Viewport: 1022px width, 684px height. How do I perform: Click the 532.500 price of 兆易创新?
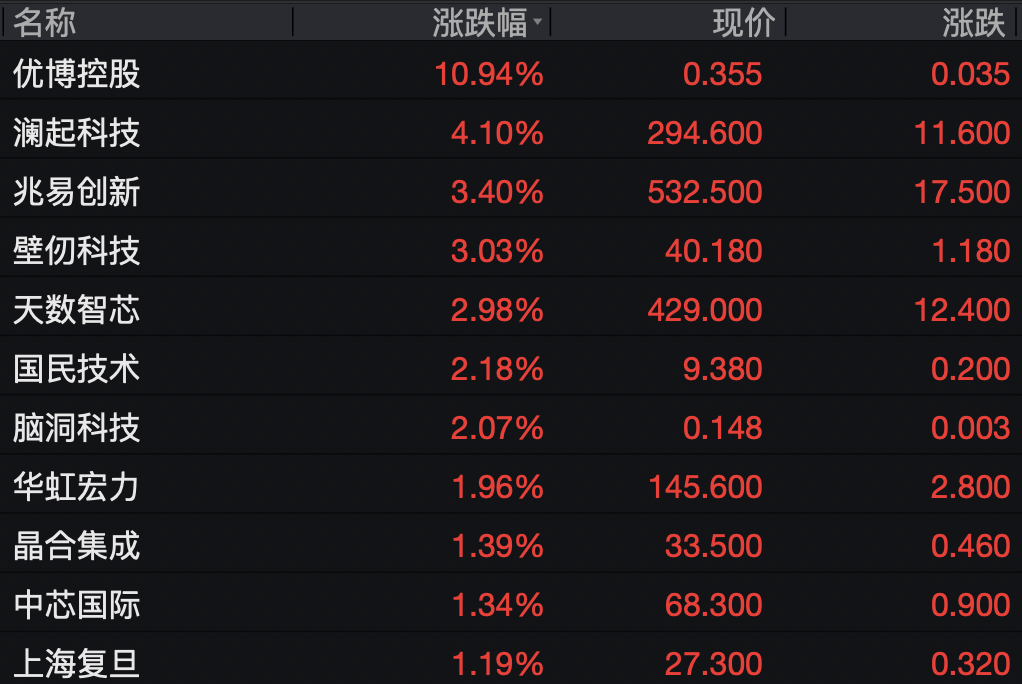pyautogui.click(x=705, y=192)
